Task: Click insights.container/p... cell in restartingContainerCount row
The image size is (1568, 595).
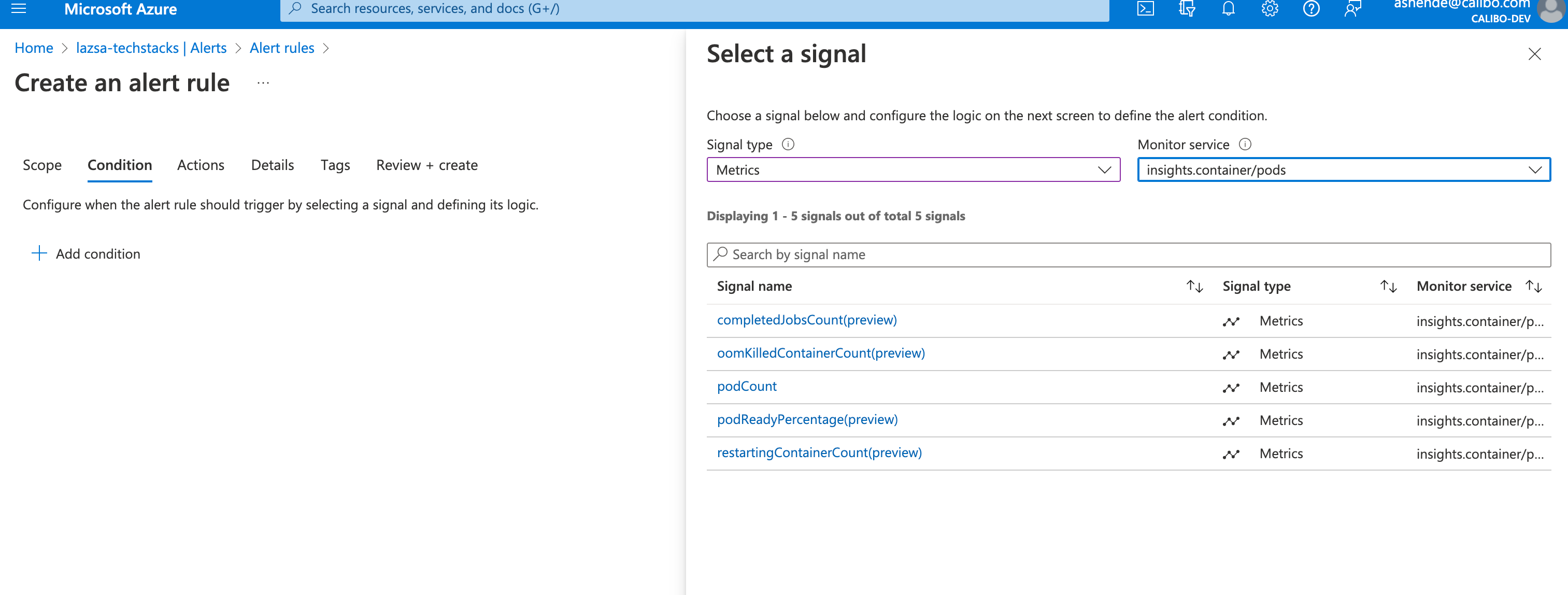Action: point(1480,455)
